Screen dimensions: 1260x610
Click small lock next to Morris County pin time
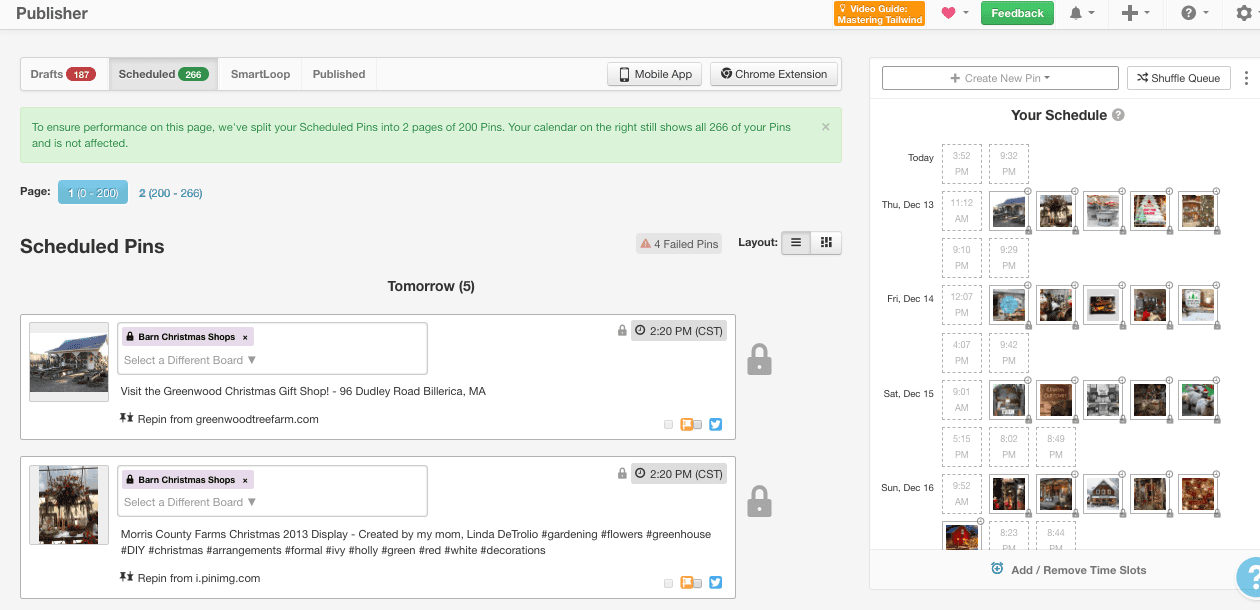coord(622,473)
